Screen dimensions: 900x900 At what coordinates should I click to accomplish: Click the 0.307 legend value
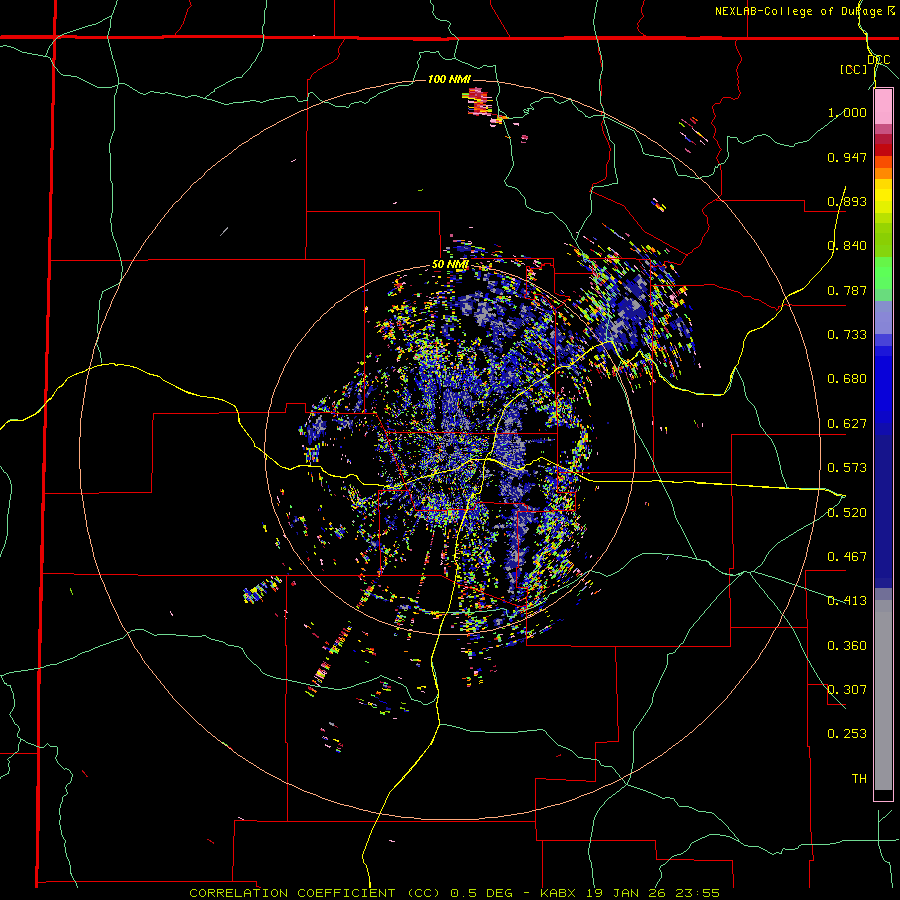click(x=847, y=690)
